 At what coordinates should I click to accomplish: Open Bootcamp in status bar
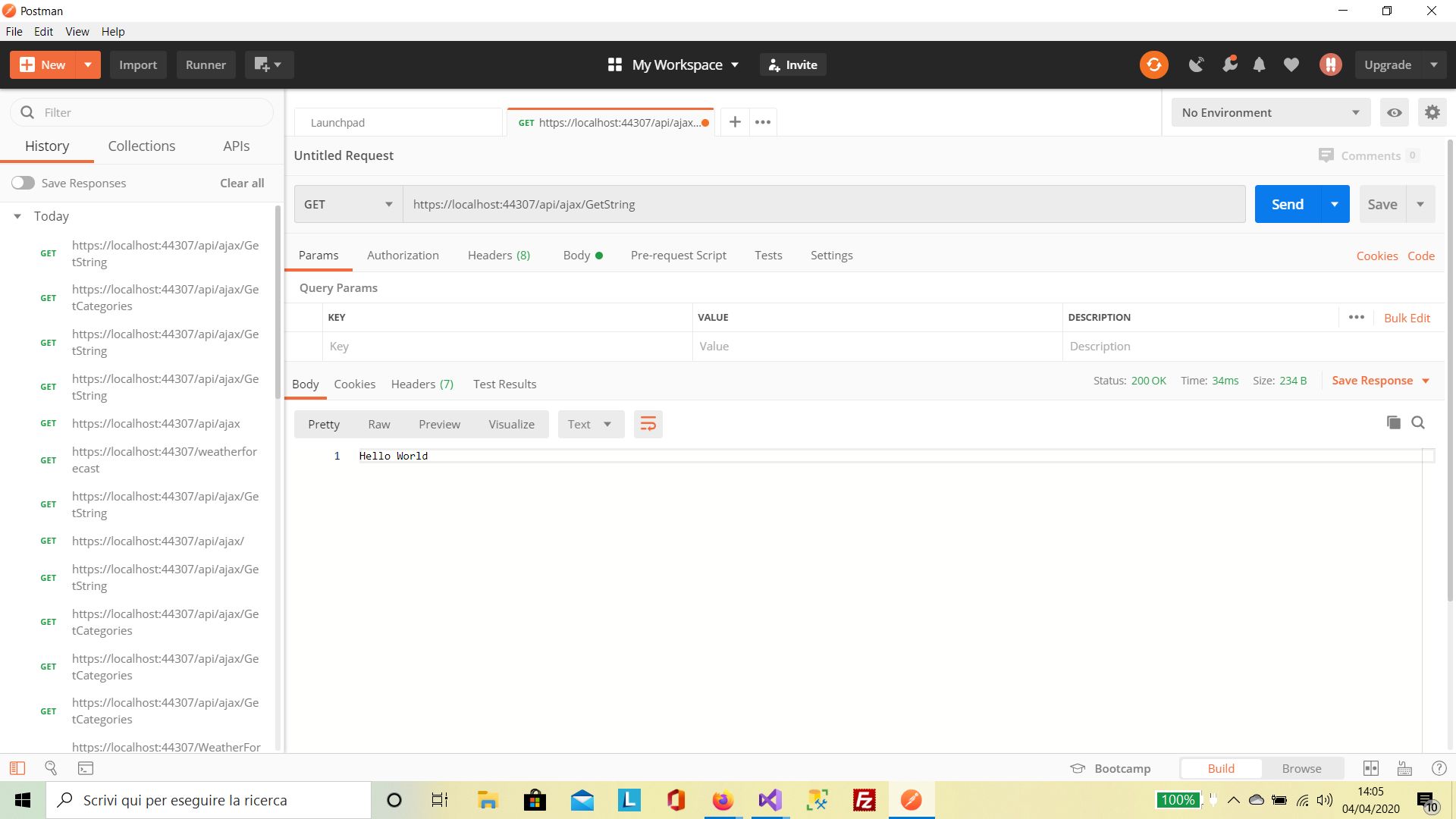[1110, 768]
